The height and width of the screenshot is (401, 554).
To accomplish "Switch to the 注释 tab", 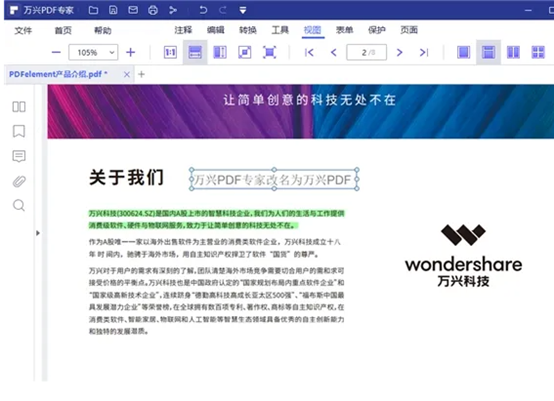I will point(183,30).
